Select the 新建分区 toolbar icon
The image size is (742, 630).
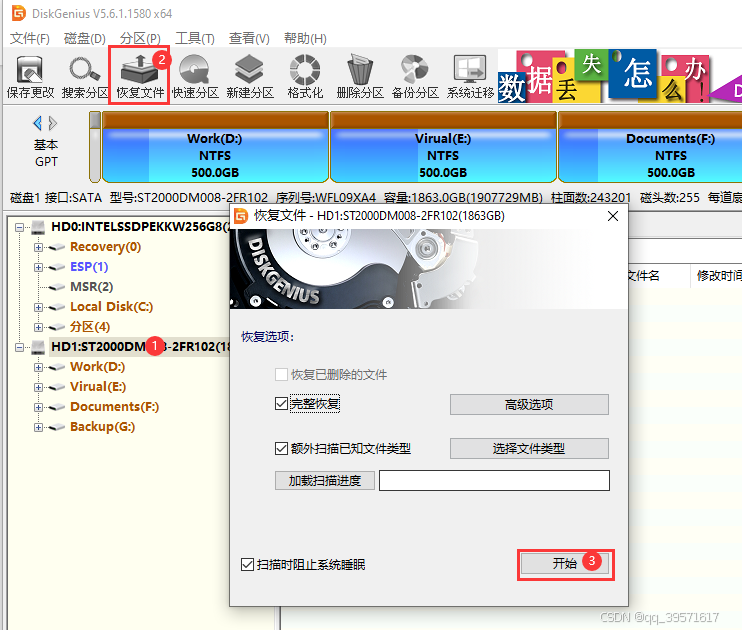(x=250, y=77)
